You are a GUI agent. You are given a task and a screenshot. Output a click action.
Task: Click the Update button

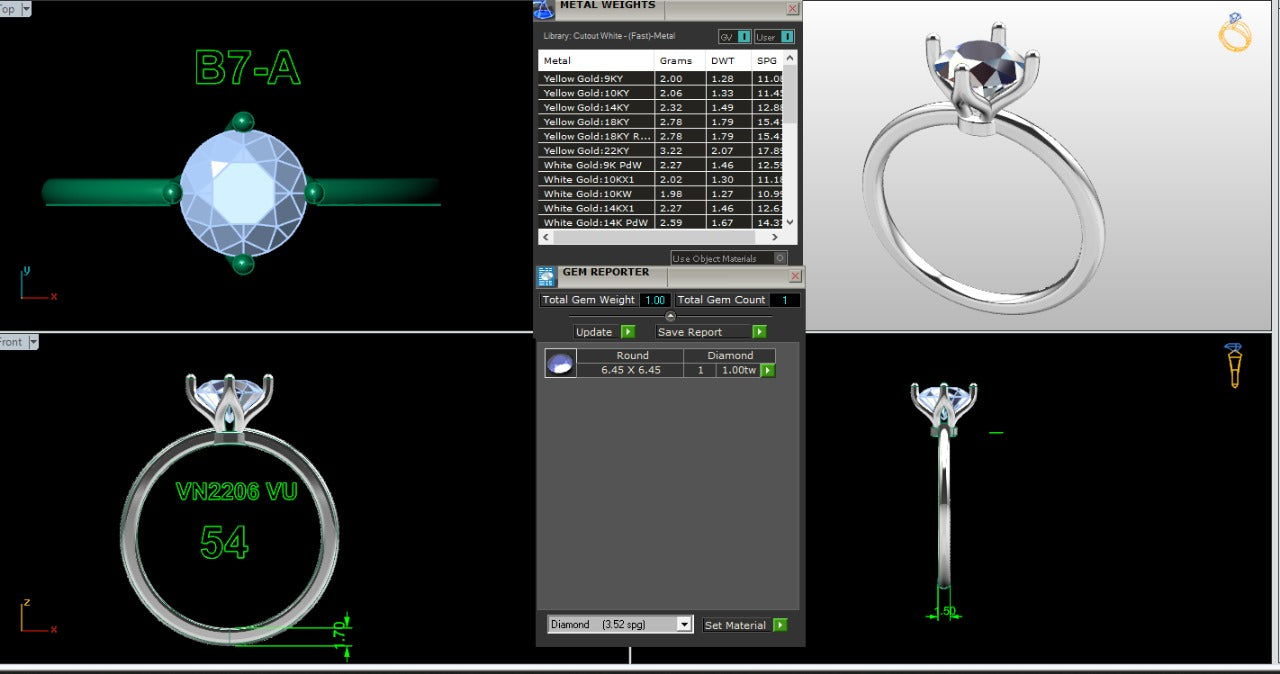point(594,332)
